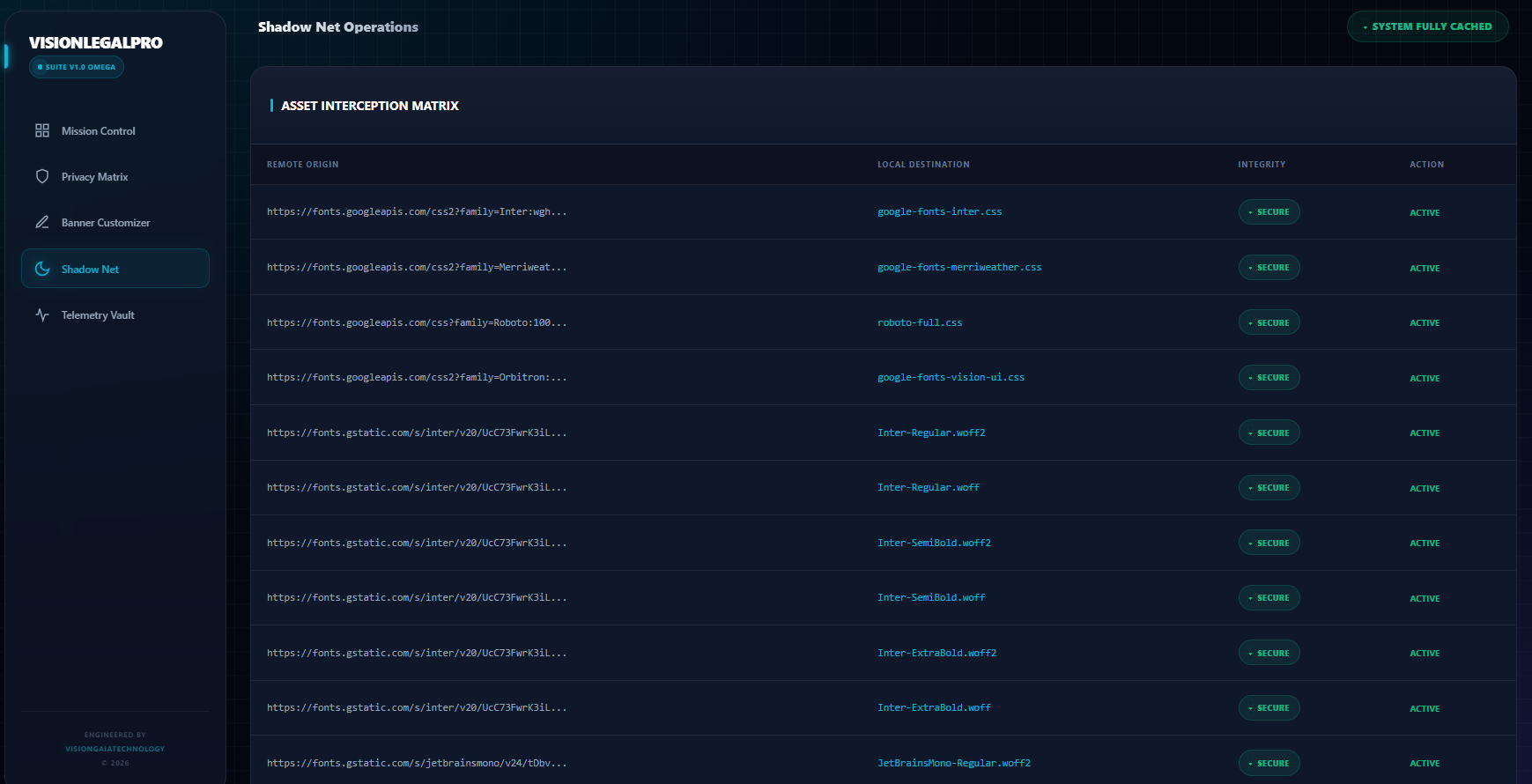Click Secure badge in roboto-full.css row

(x=1269, y=322)
